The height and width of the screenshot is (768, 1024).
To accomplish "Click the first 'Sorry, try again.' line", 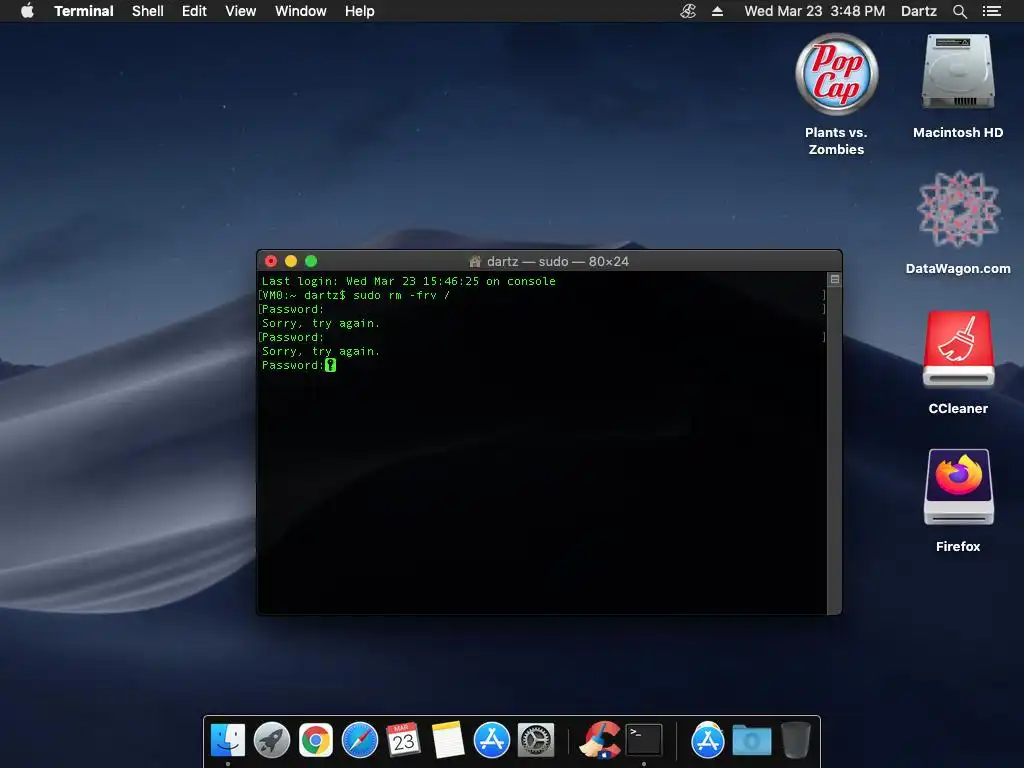I will point(321,323).
